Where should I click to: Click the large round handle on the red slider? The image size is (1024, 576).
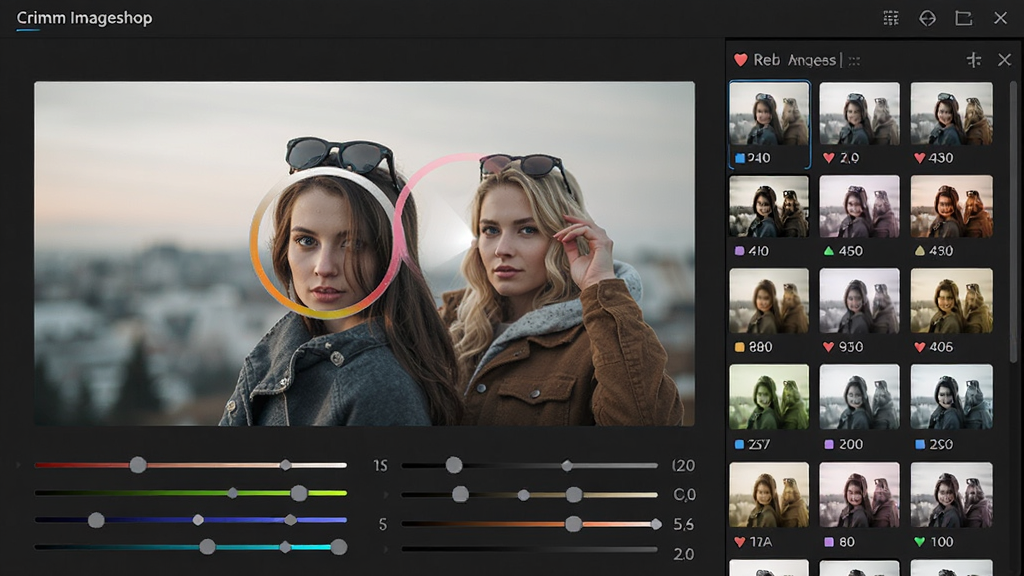pos(138,465)
